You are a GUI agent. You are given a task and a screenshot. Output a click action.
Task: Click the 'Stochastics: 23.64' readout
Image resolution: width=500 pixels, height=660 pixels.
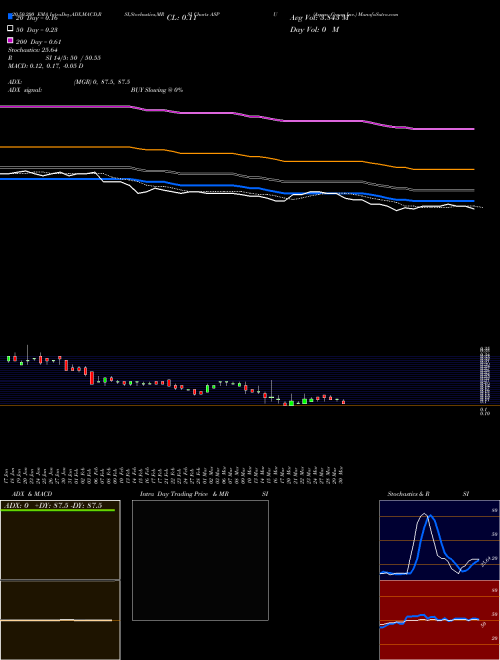[32, 50]
